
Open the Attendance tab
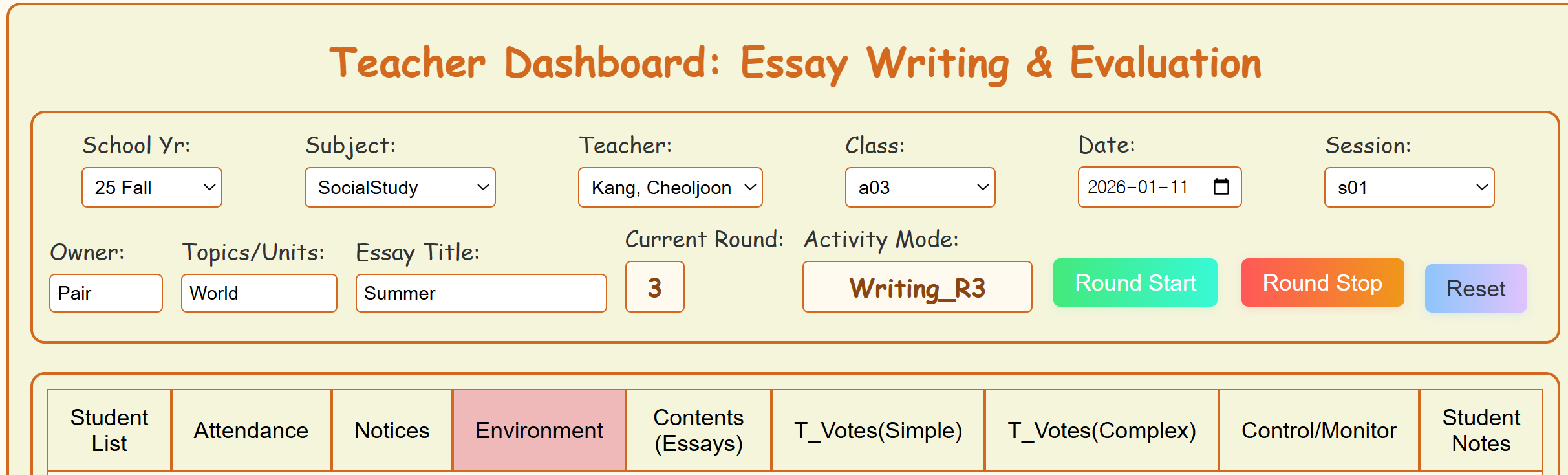pyautogui.click(x=251, y=430)
